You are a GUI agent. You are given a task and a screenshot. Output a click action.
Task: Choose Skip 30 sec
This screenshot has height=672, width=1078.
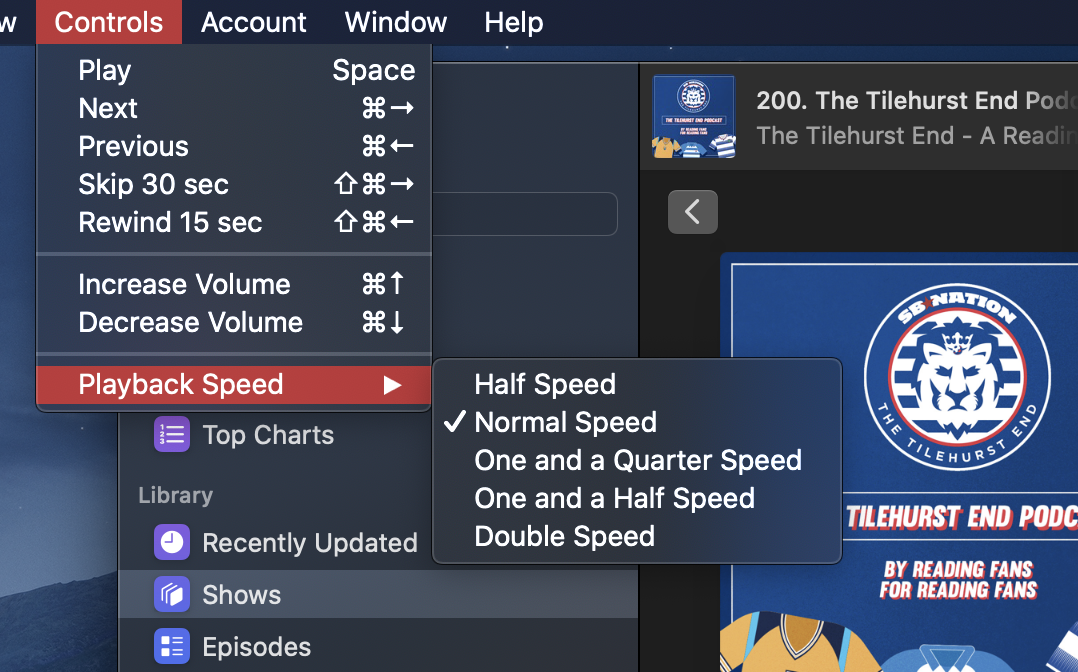click(x=234, y=184)
